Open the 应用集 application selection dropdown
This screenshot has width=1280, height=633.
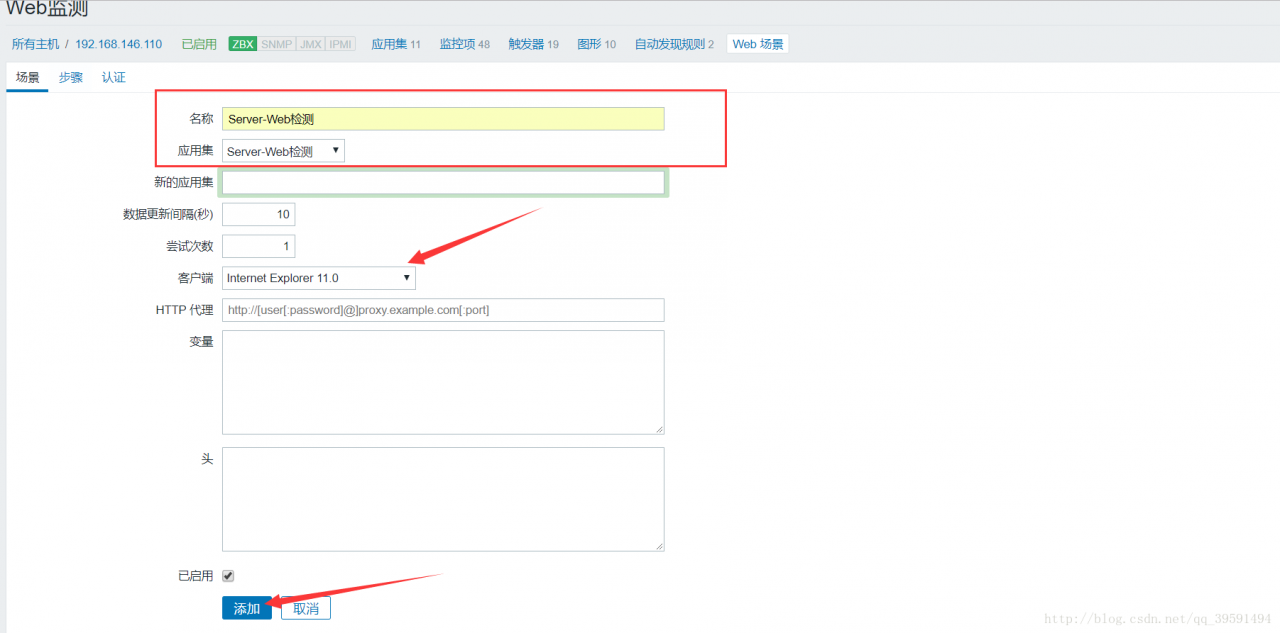pyautogui.click(x=282, y=150)
